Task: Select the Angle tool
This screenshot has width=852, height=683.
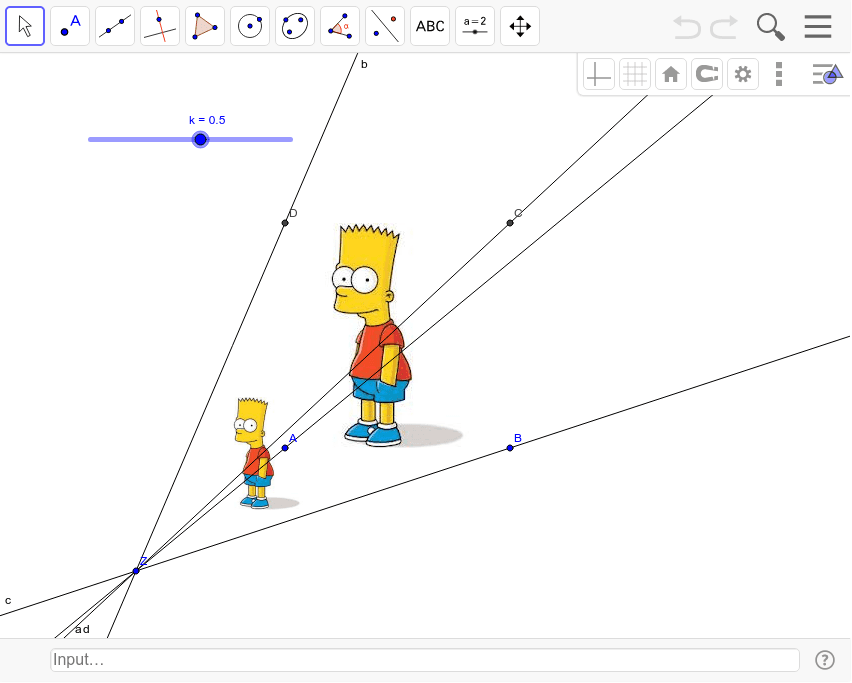Action: pos(340,26)
